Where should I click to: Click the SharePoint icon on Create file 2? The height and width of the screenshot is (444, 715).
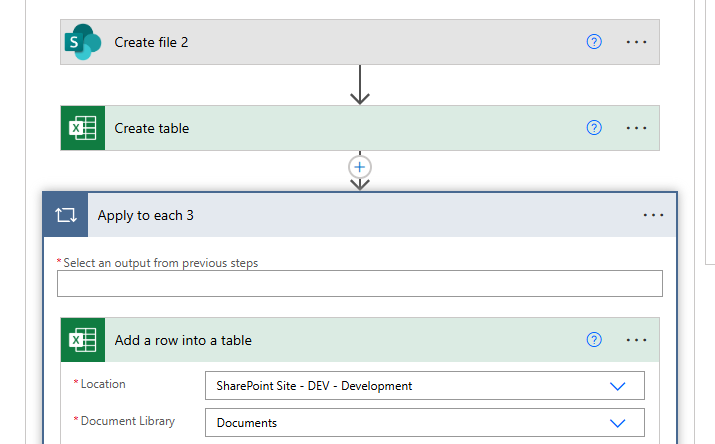click(83, 42)
